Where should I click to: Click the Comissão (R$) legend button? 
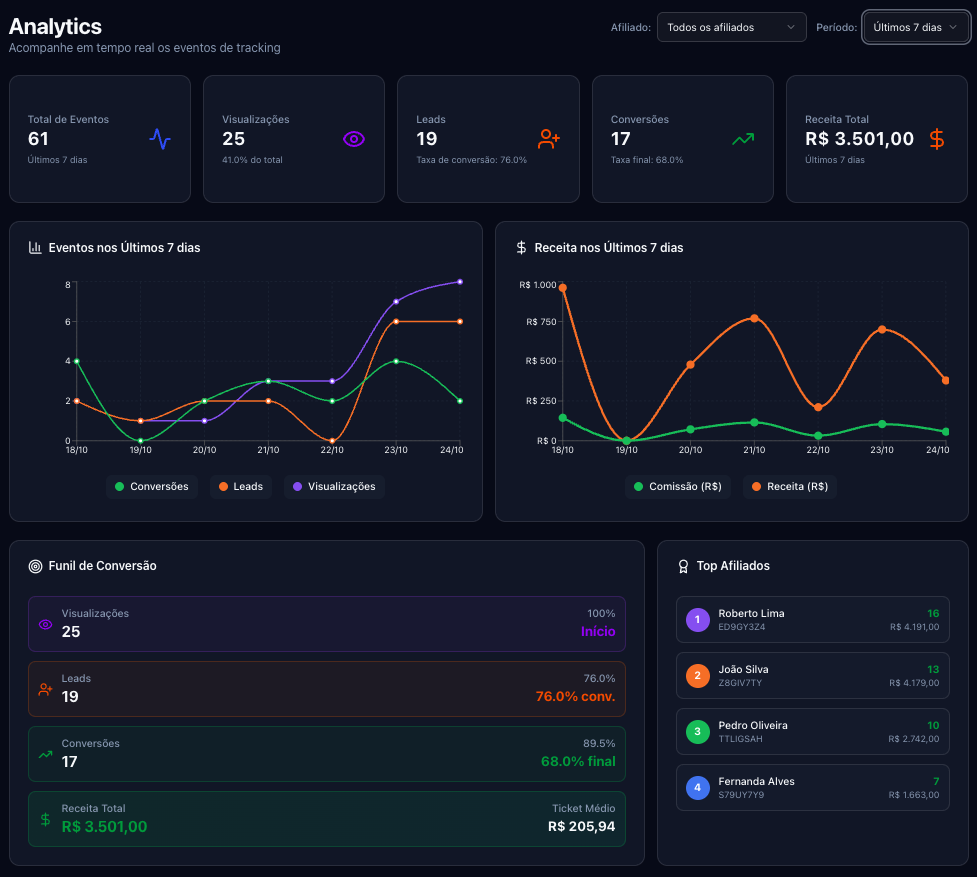(679, 487)
